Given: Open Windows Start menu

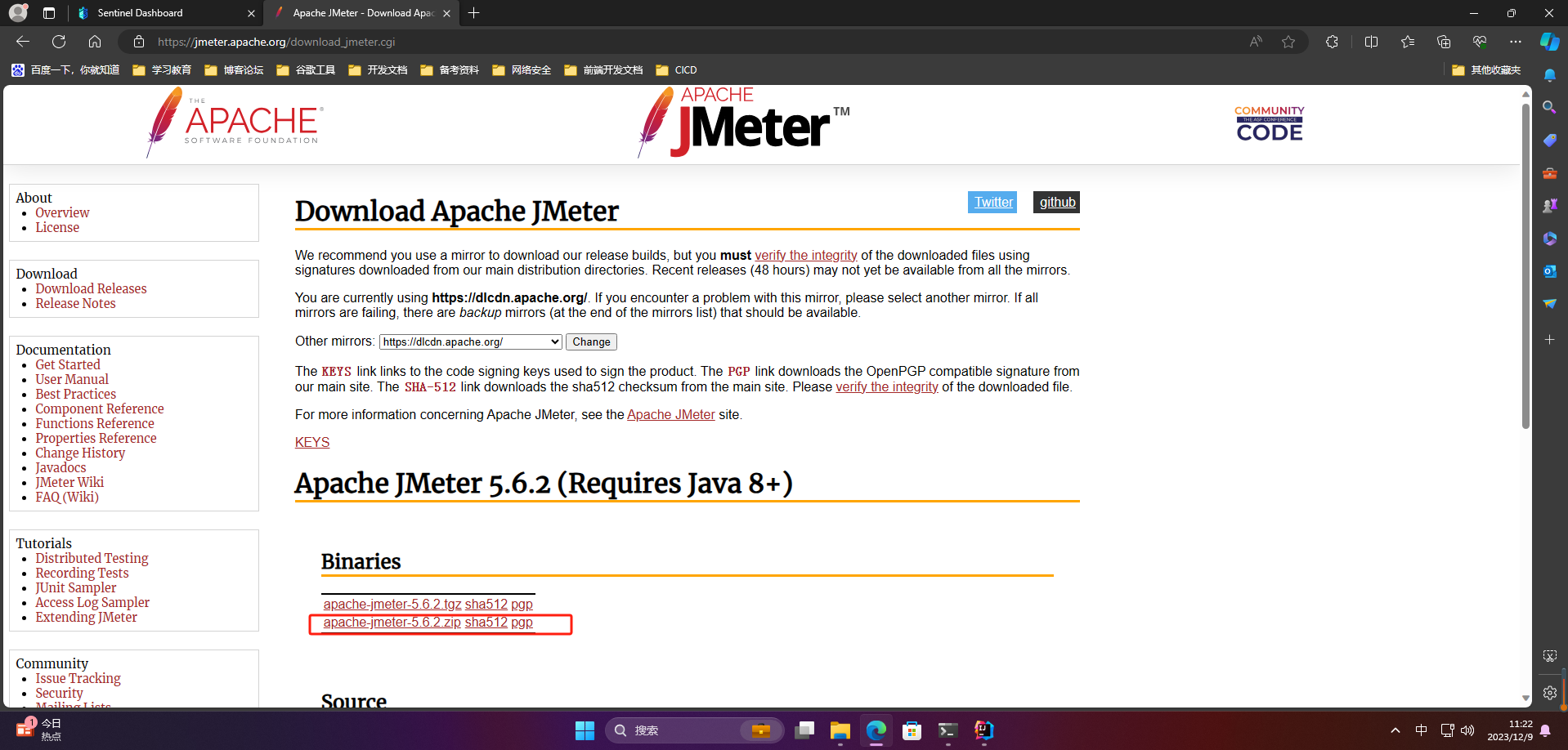Looking at the screenshot, I should pyautogui.click(x=585, y=730).
